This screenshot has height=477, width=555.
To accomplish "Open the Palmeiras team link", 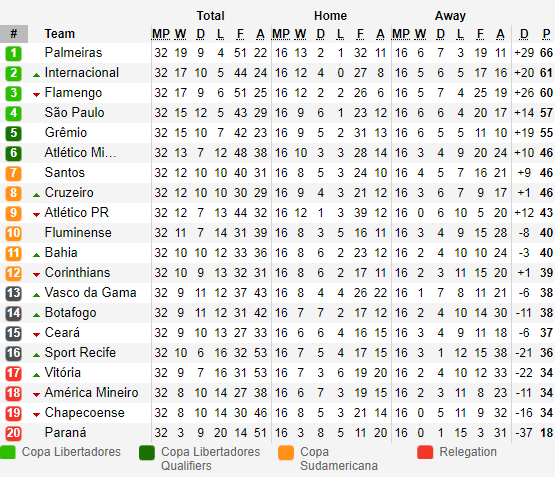I will coord(73,52).
